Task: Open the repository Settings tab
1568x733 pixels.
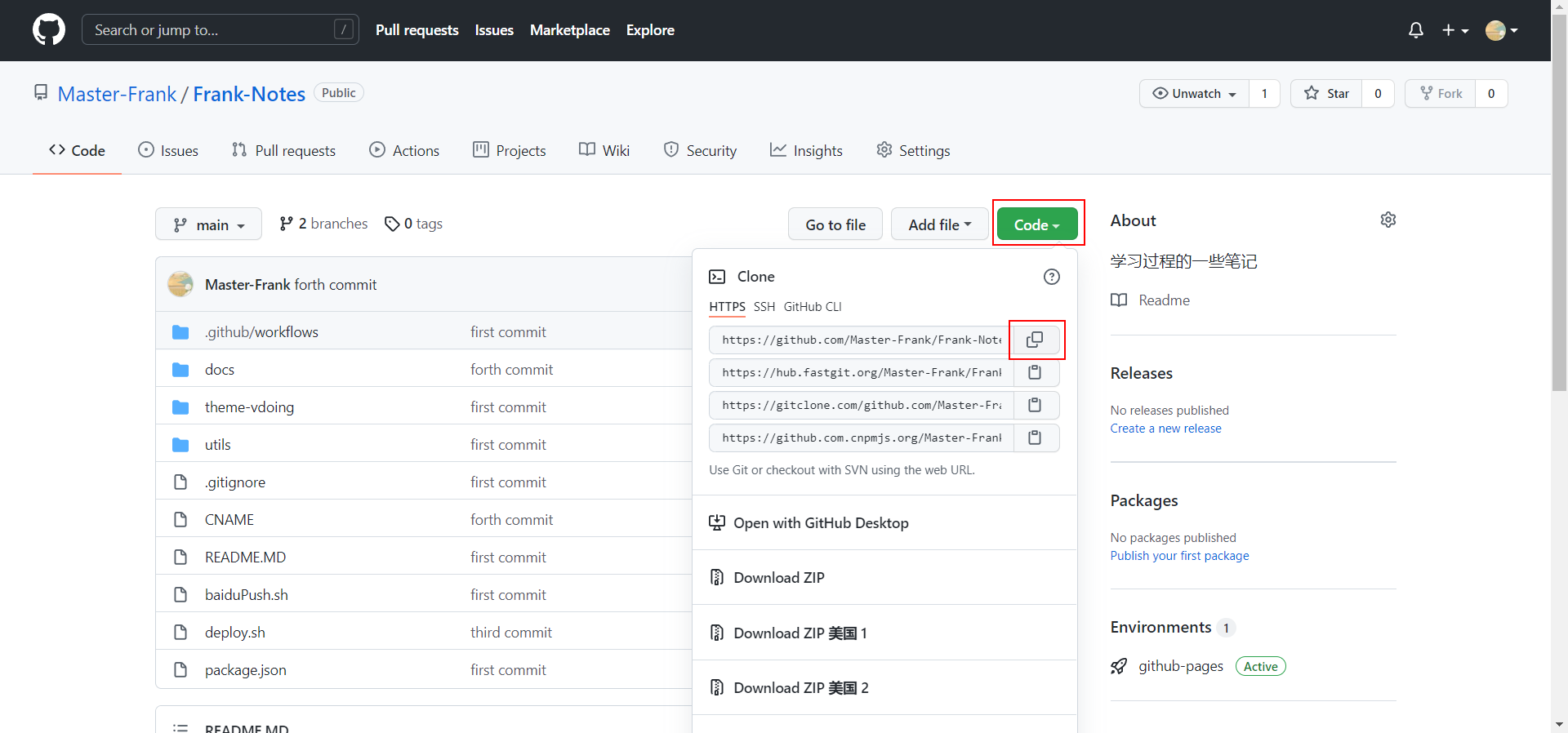Action: tap(913, 150)
